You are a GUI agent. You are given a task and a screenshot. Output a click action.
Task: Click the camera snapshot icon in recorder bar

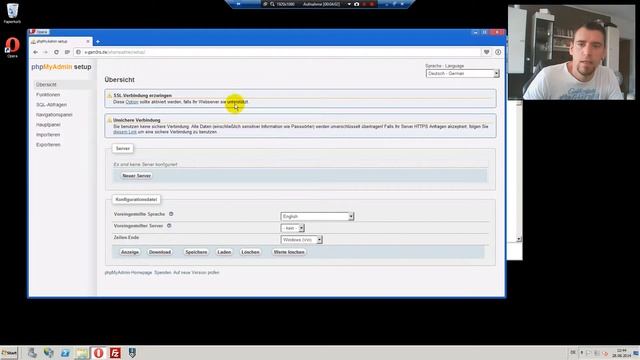356,4
